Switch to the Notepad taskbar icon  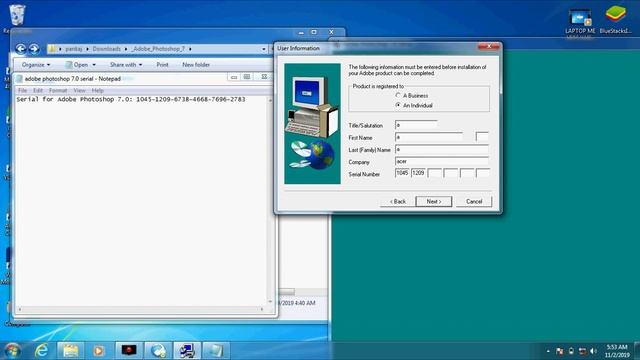[x=215, y=350]
